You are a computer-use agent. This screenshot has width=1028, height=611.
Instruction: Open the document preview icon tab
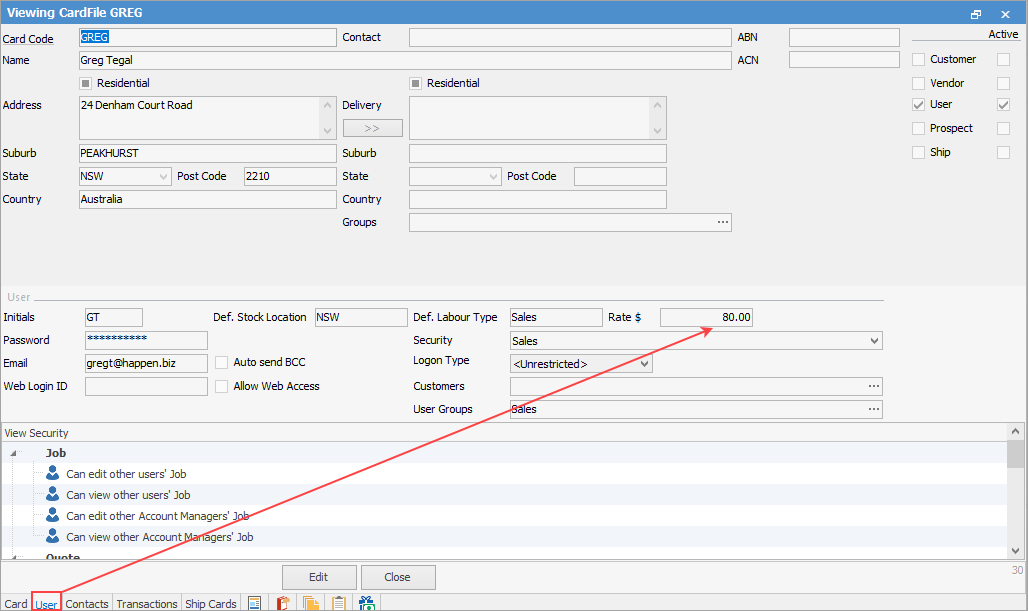[255, 603]
